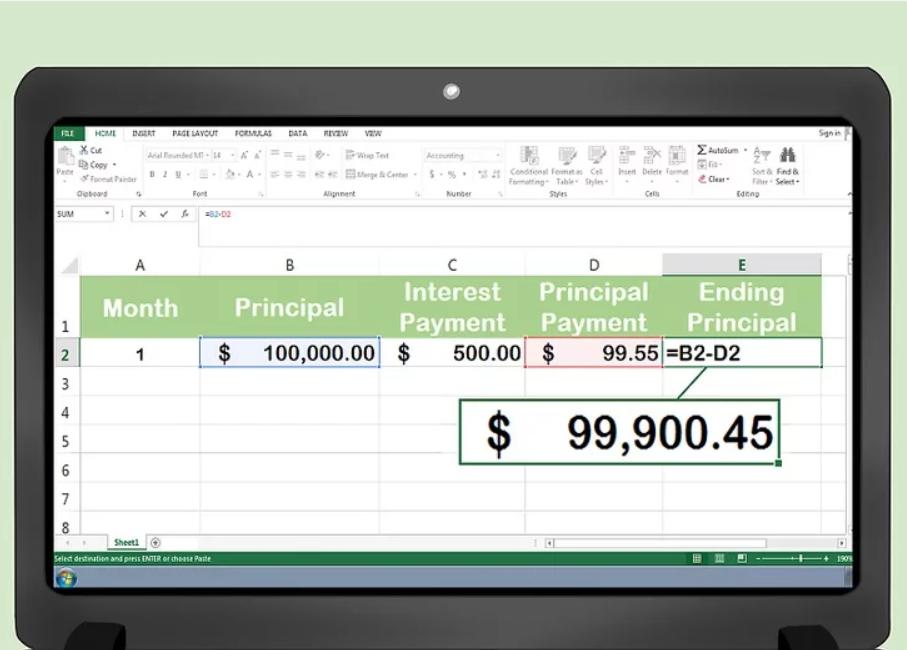Cancel the formula entry with X
This screenshot has height=650, width=907.
point(142,214)
